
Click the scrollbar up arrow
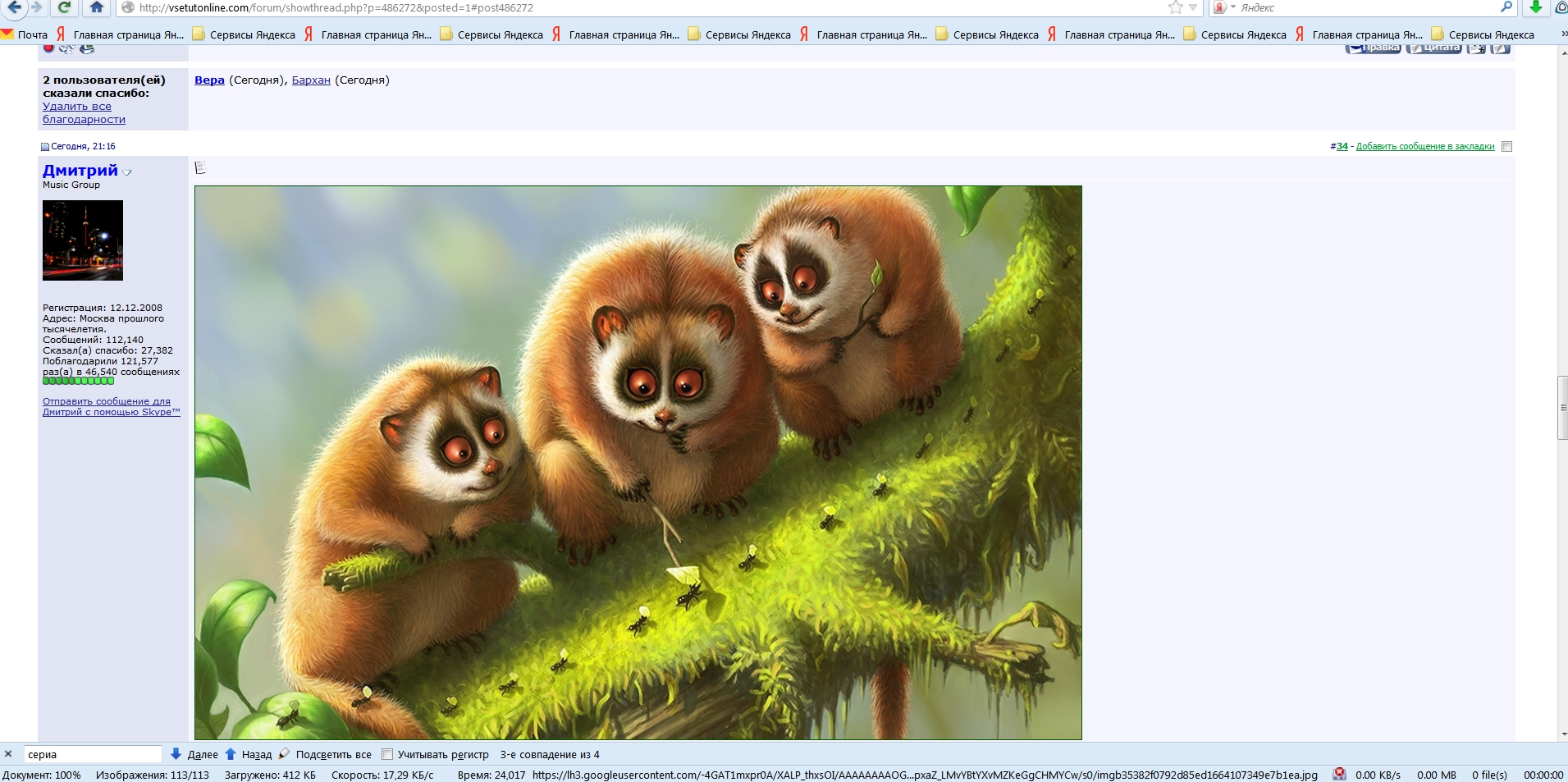coord(1562,52)
